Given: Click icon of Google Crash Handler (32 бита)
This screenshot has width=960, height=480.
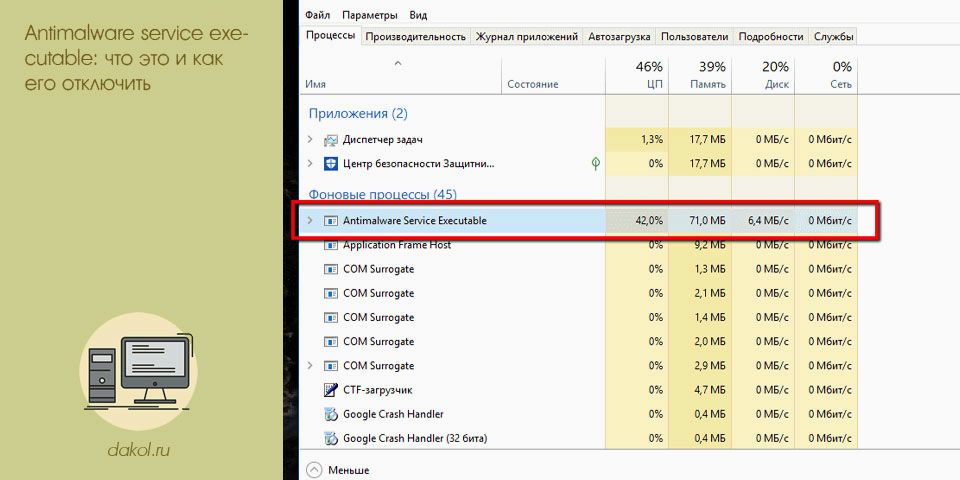Looking at the screenshot, I should coord(331,438).
